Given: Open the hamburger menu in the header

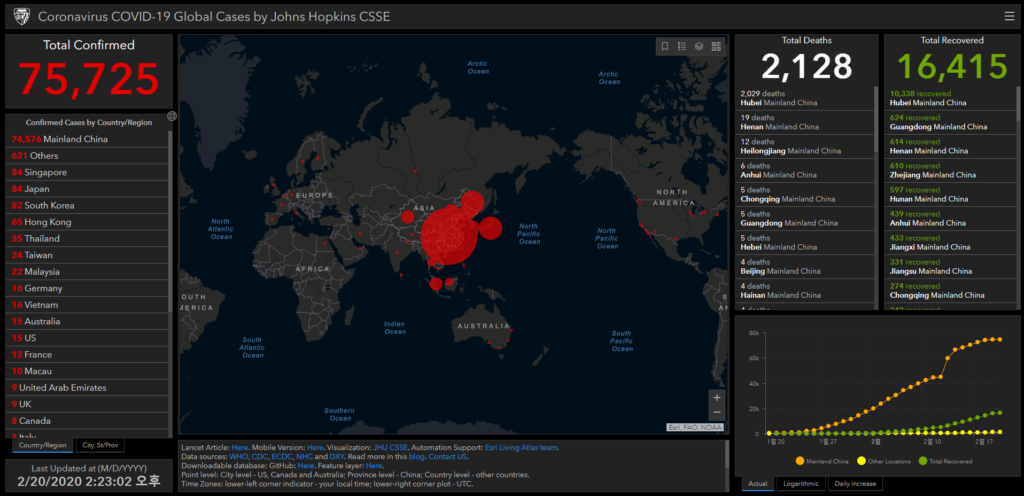Looking at the screenshot, I should (1009, 16).
